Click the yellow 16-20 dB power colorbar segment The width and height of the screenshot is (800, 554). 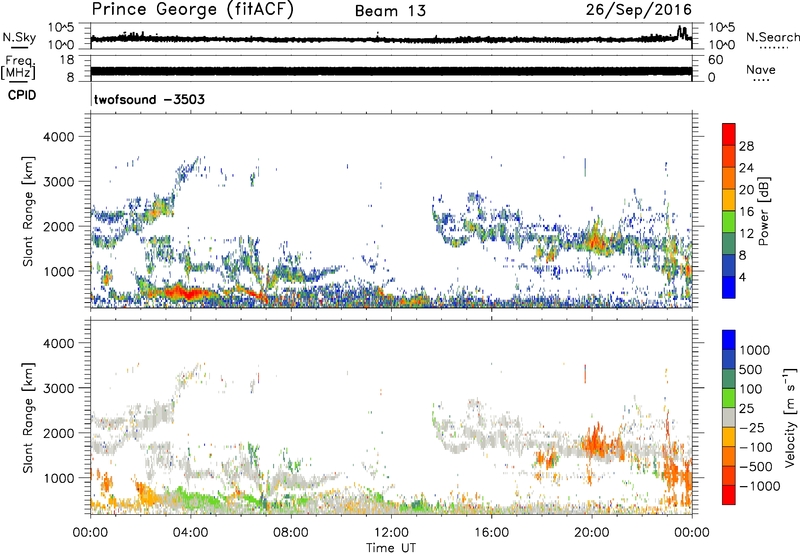729,200
